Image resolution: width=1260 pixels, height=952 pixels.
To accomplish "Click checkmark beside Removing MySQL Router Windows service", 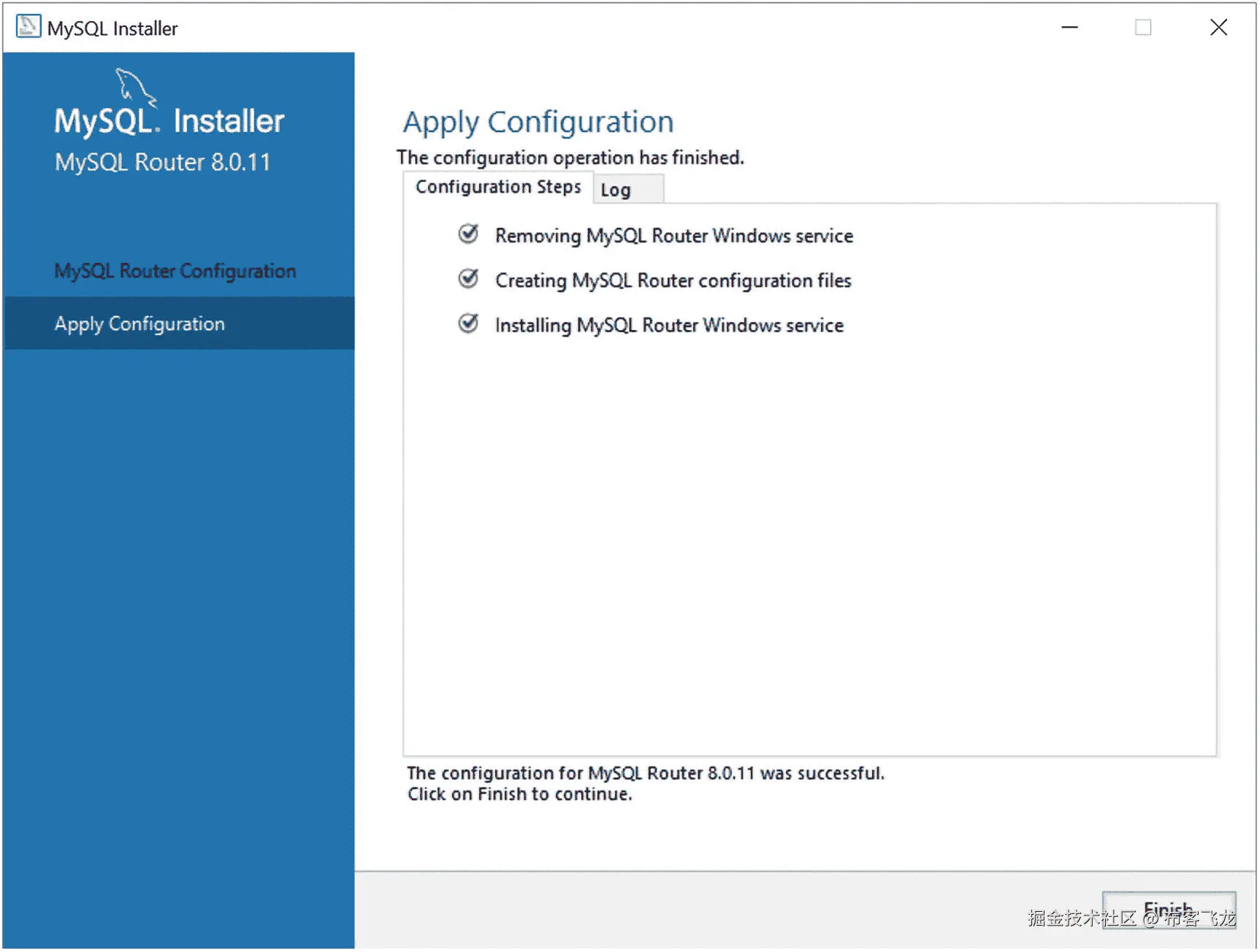I will [468, 234].
